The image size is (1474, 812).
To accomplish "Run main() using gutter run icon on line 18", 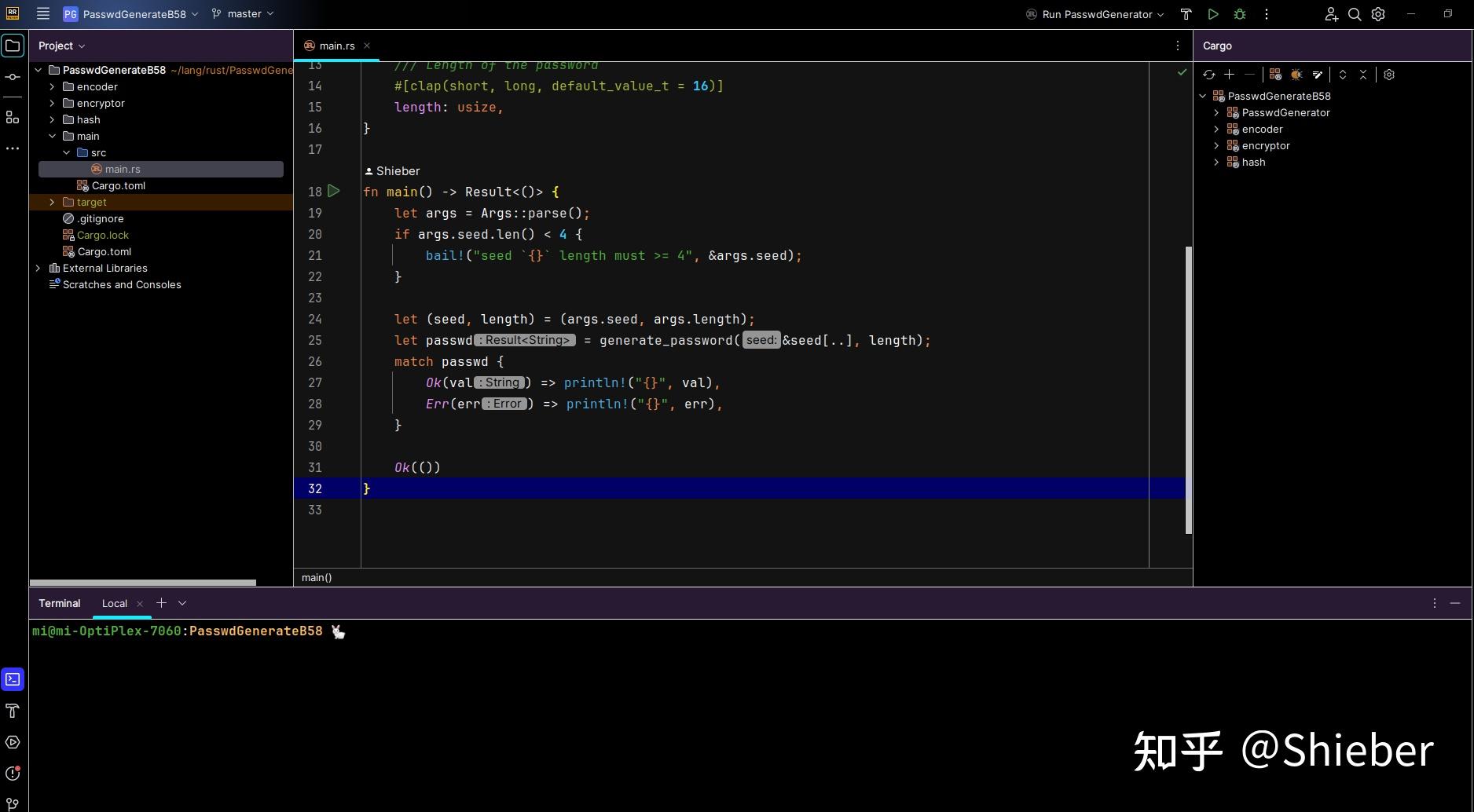I will [334, 190].
